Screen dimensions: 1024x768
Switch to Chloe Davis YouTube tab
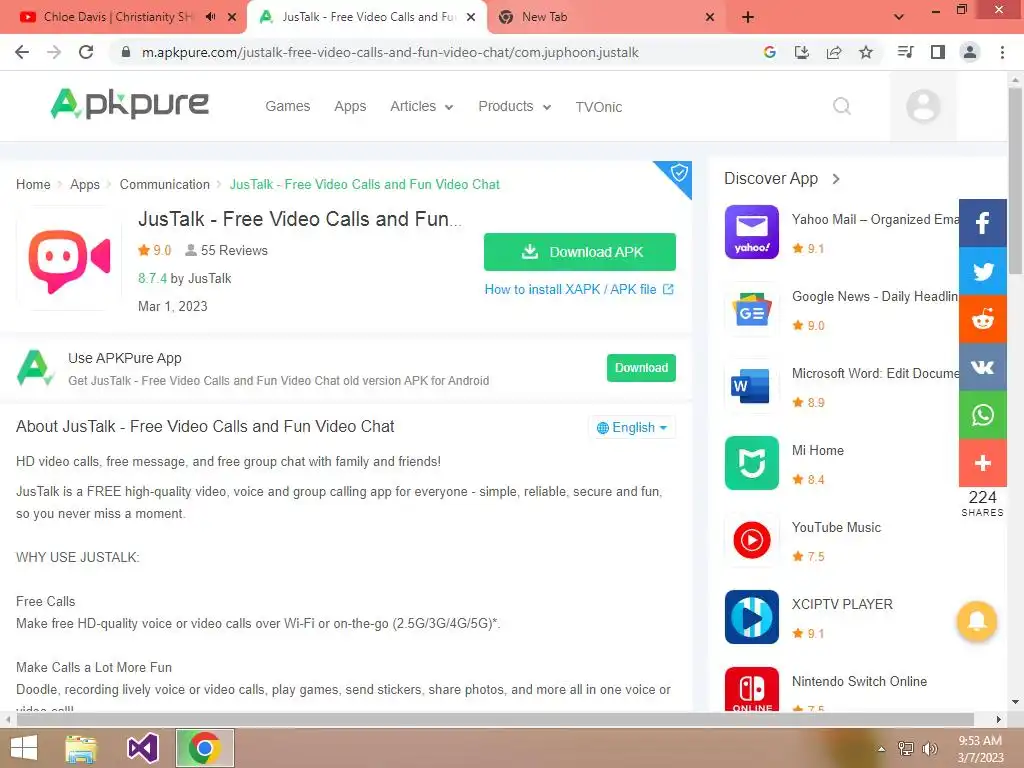pos(118,17)
